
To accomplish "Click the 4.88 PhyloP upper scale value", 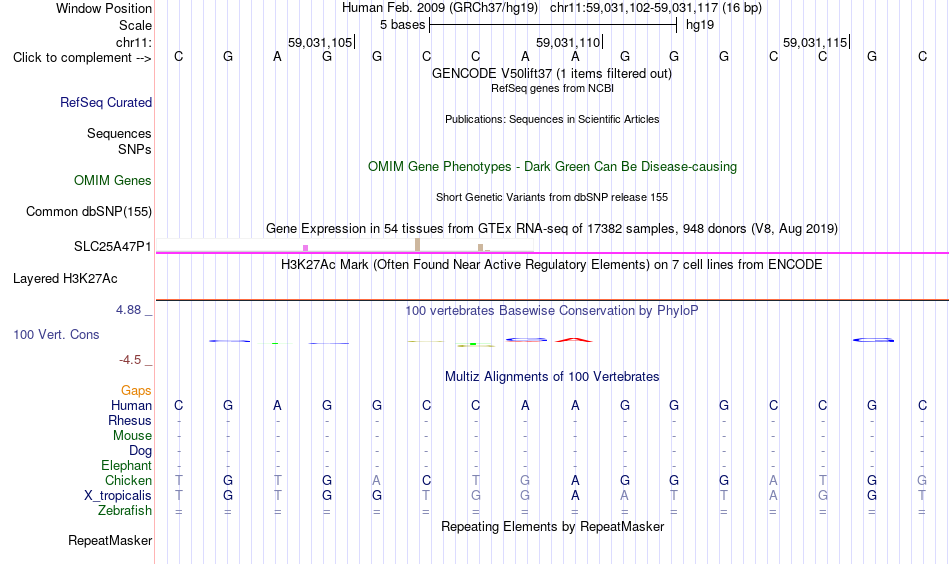I will 128,310.
